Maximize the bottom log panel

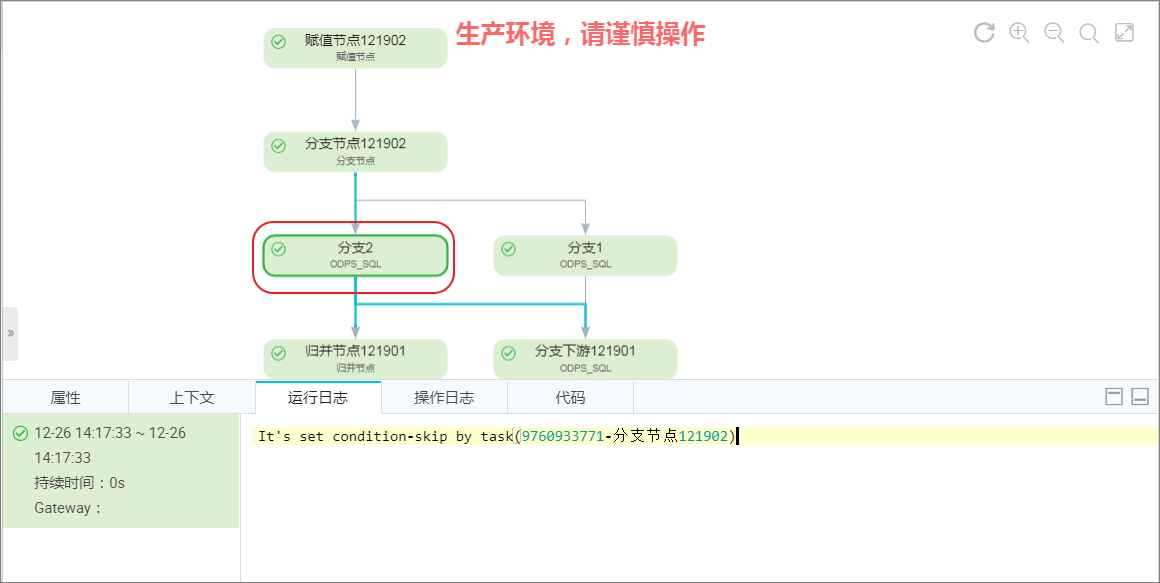[1114, 397]
